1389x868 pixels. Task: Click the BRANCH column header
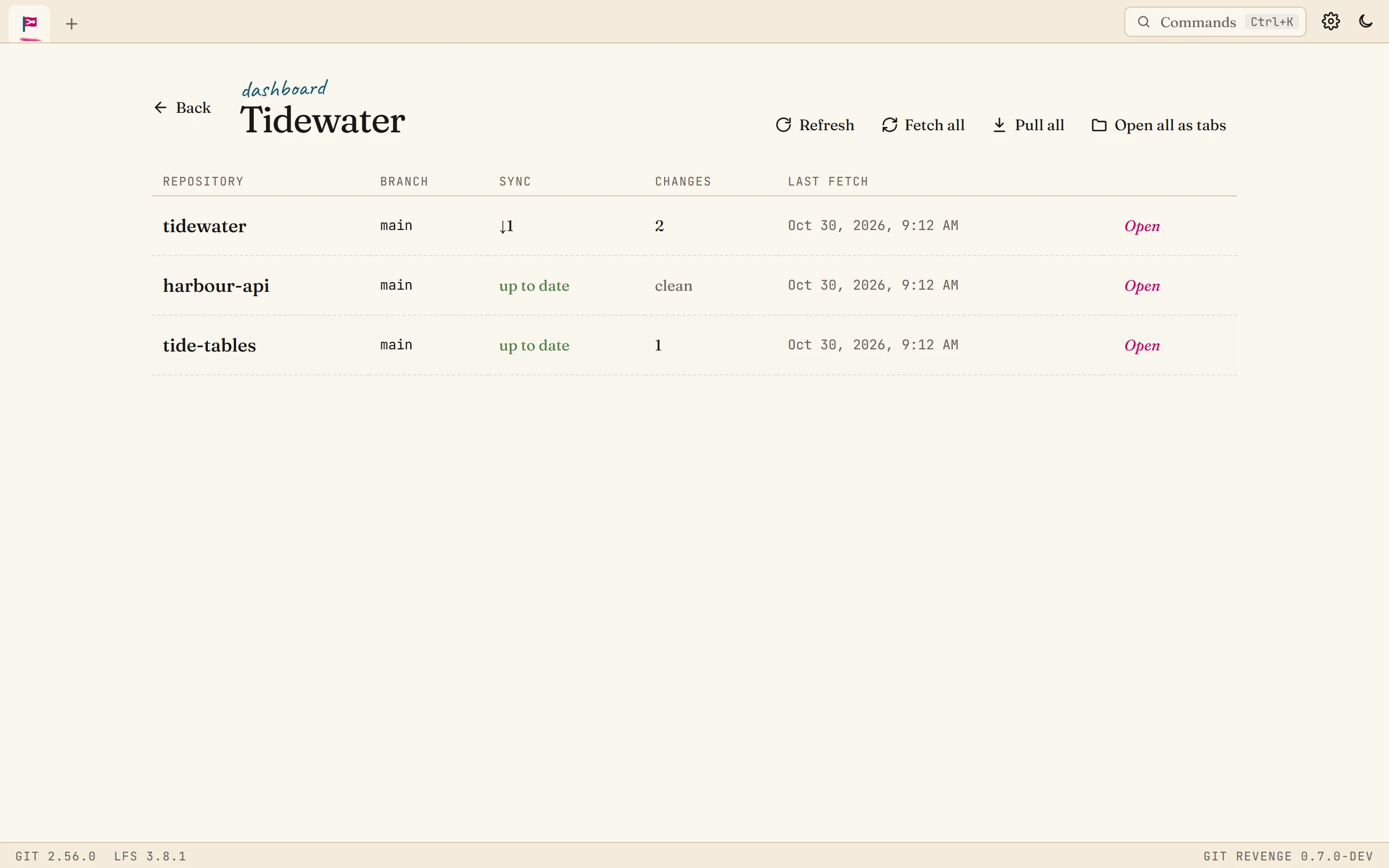[x=404, y=181]
